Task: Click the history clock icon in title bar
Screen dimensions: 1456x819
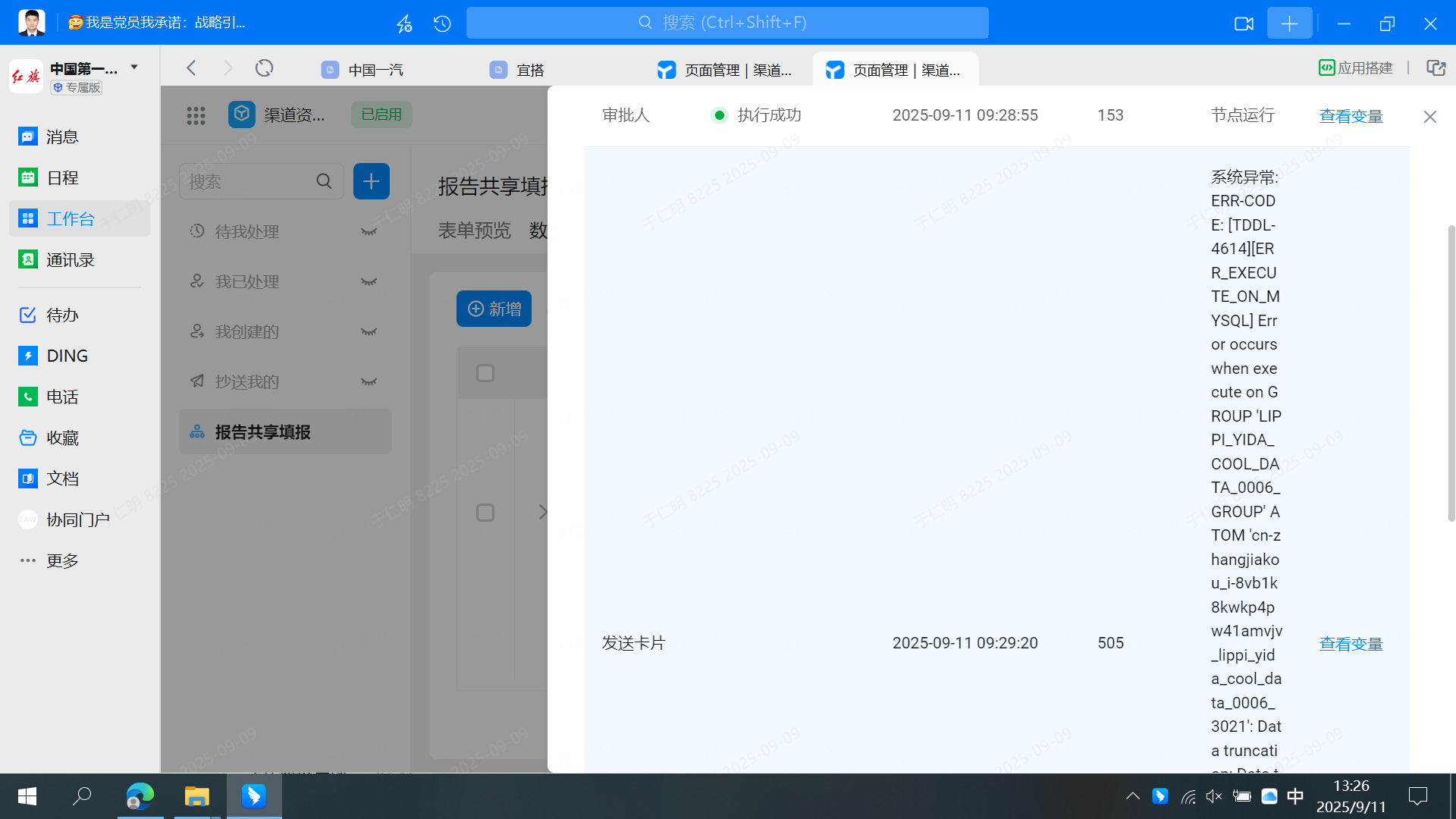Action: (x=442, y=24)
